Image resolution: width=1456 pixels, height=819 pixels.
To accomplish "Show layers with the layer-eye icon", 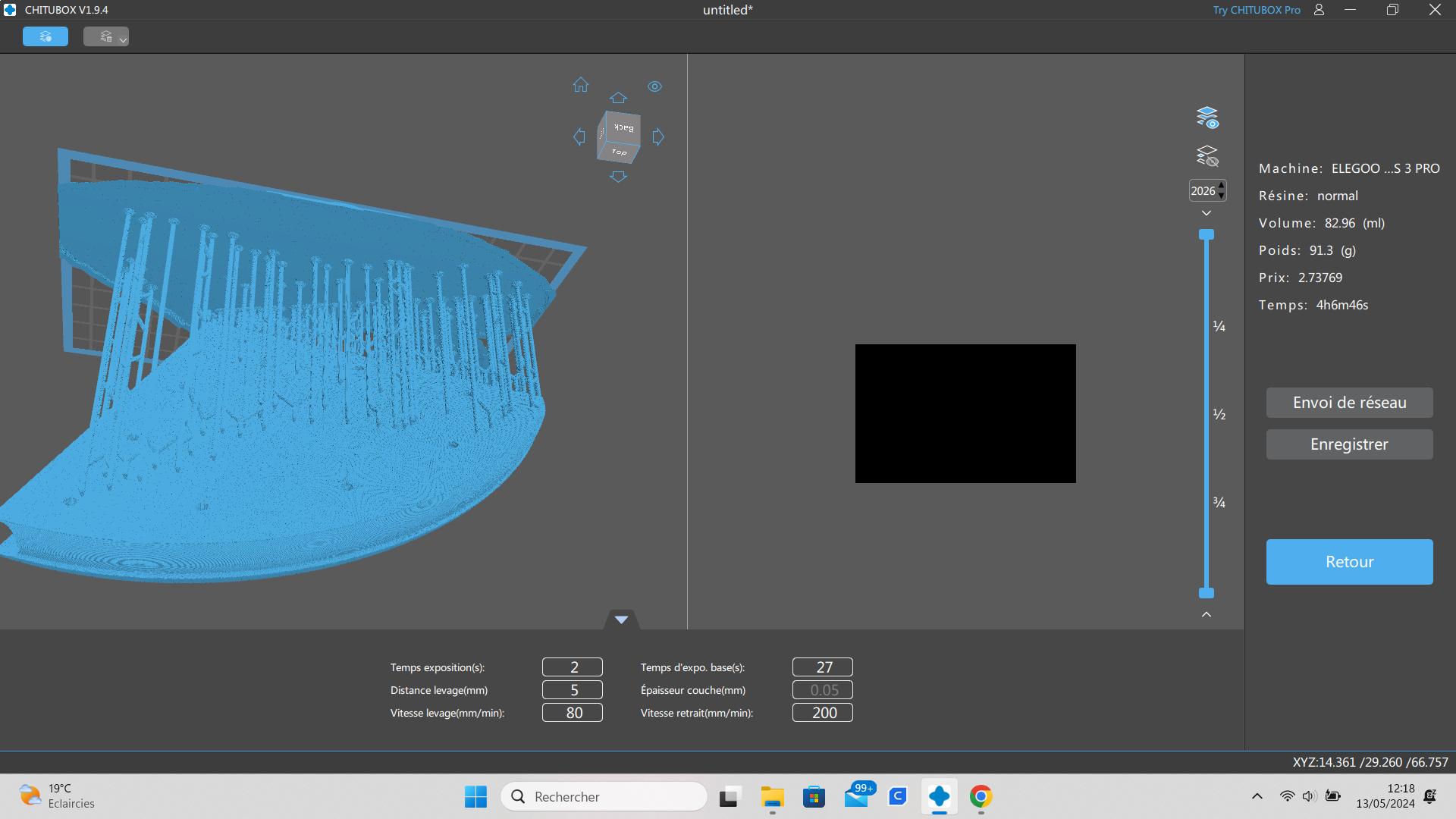I will [1207, 118].
